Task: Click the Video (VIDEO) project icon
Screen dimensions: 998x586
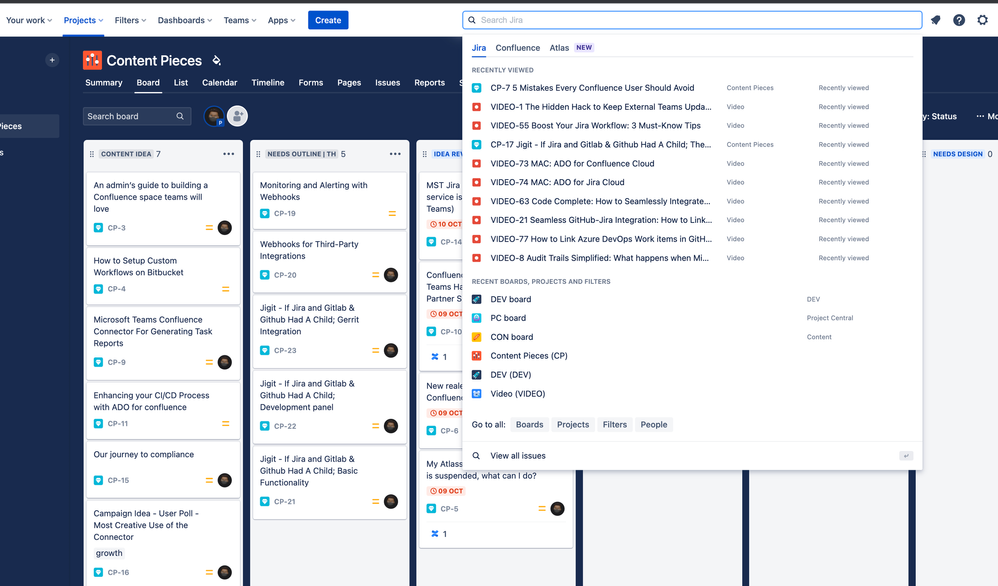Action: pos(476,394)
